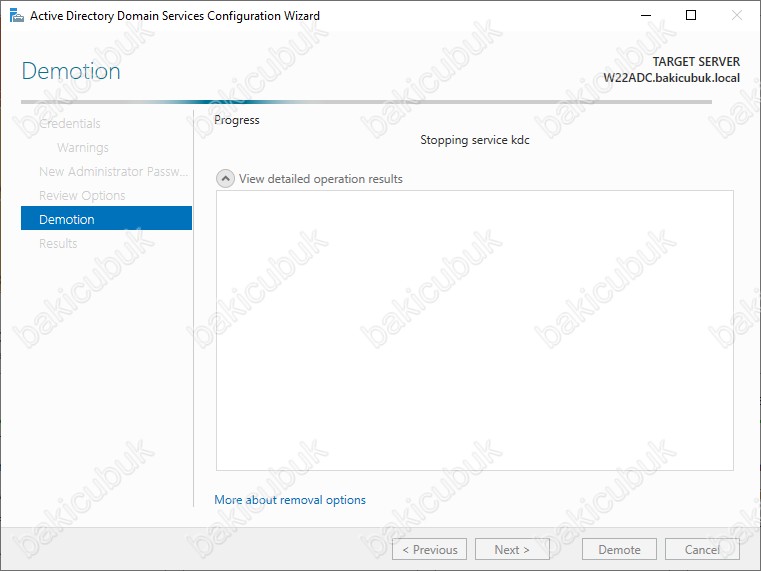Image resolution: width=761 pixels, height=571 pixels.
Task: Collapse the View detailed operation results section
Action: click(225, 179)
